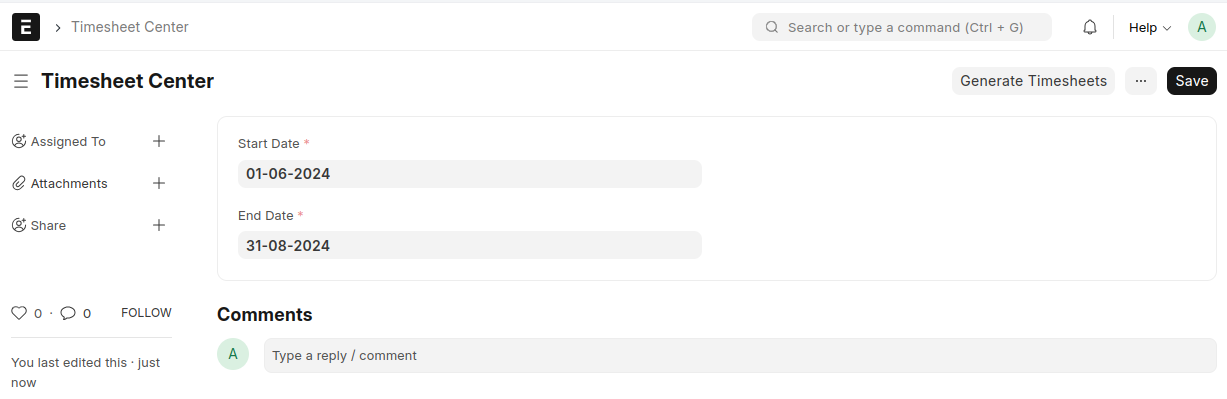Click the Generate Timesheets button

point(1034,81)
